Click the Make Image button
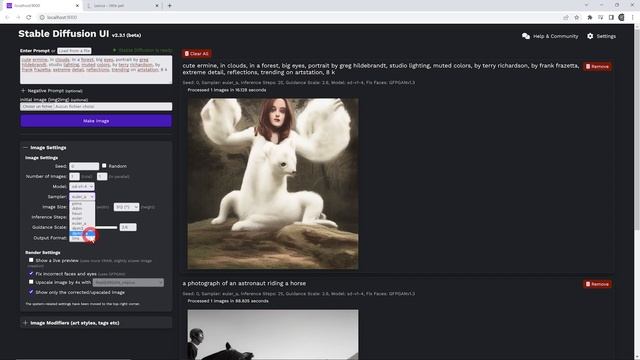640x360 pixels. [96, 121]
